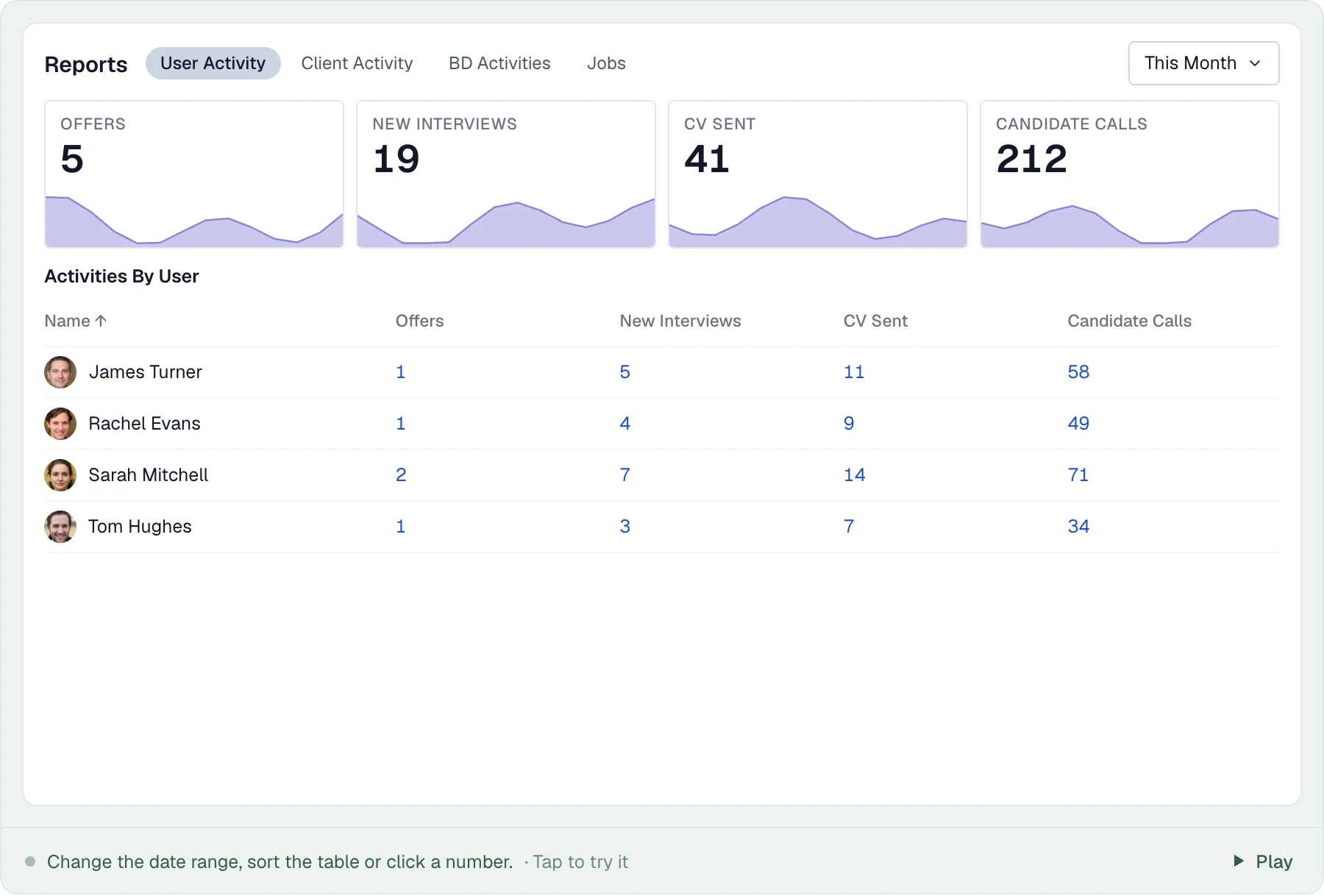Open Sarah Mitchell's Candidate Calls count 71
The height and width of the screenshot is (896, 1324).
point(1078,475)
